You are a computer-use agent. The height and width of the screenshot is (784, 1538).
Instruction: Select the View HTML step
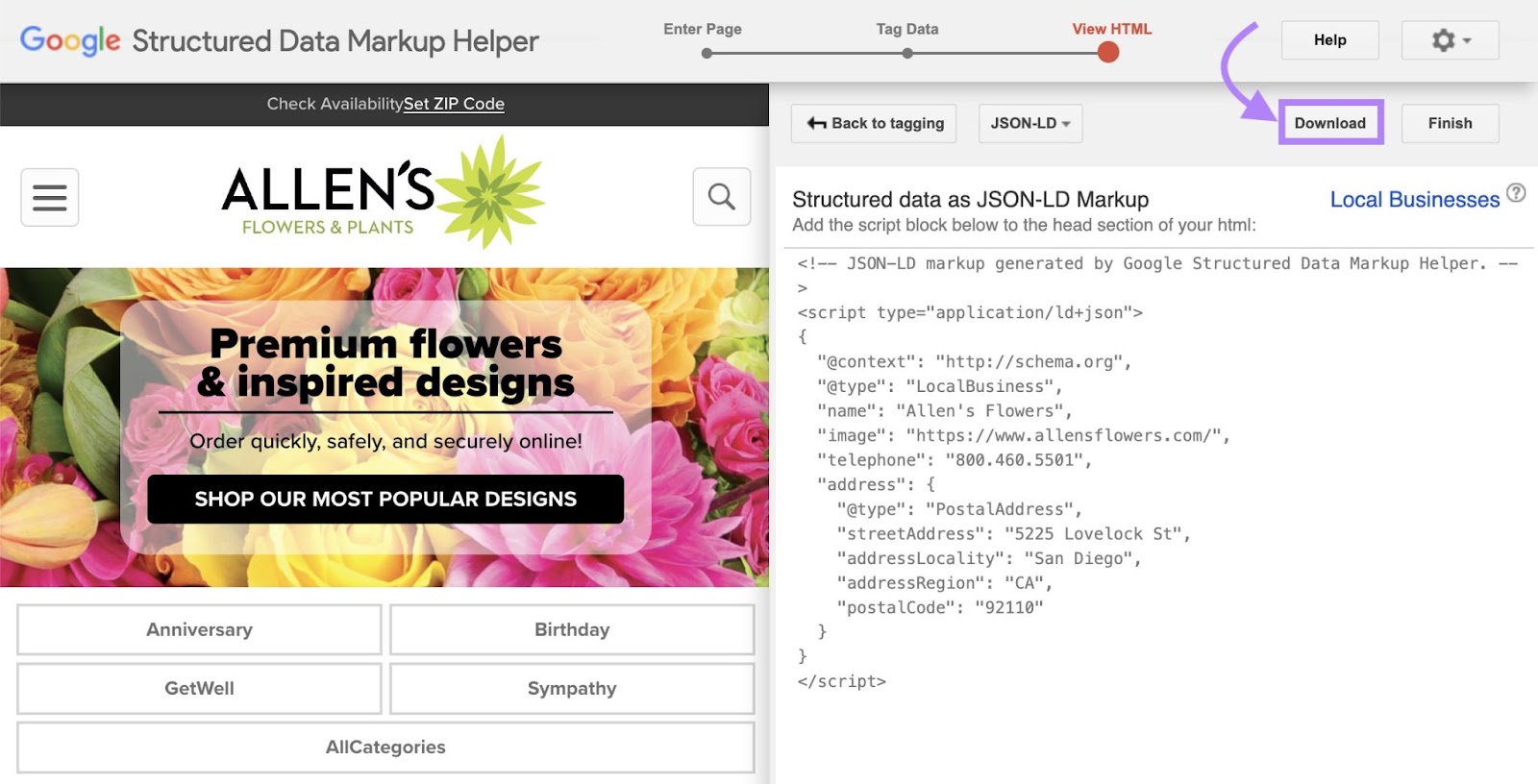tap(1112, 29)
